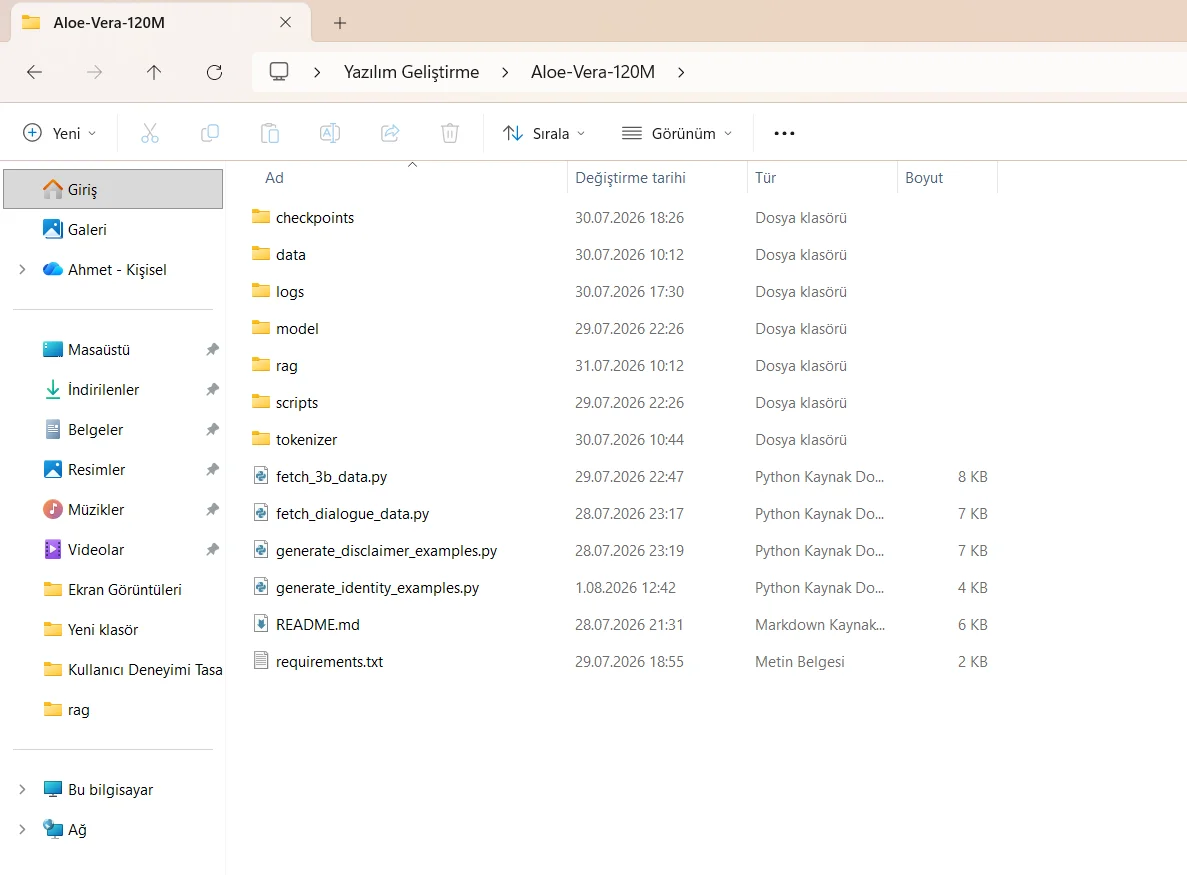Click the Paste clipboard icon
Screen dimensions: 1187x875
(x=269, y=133)
